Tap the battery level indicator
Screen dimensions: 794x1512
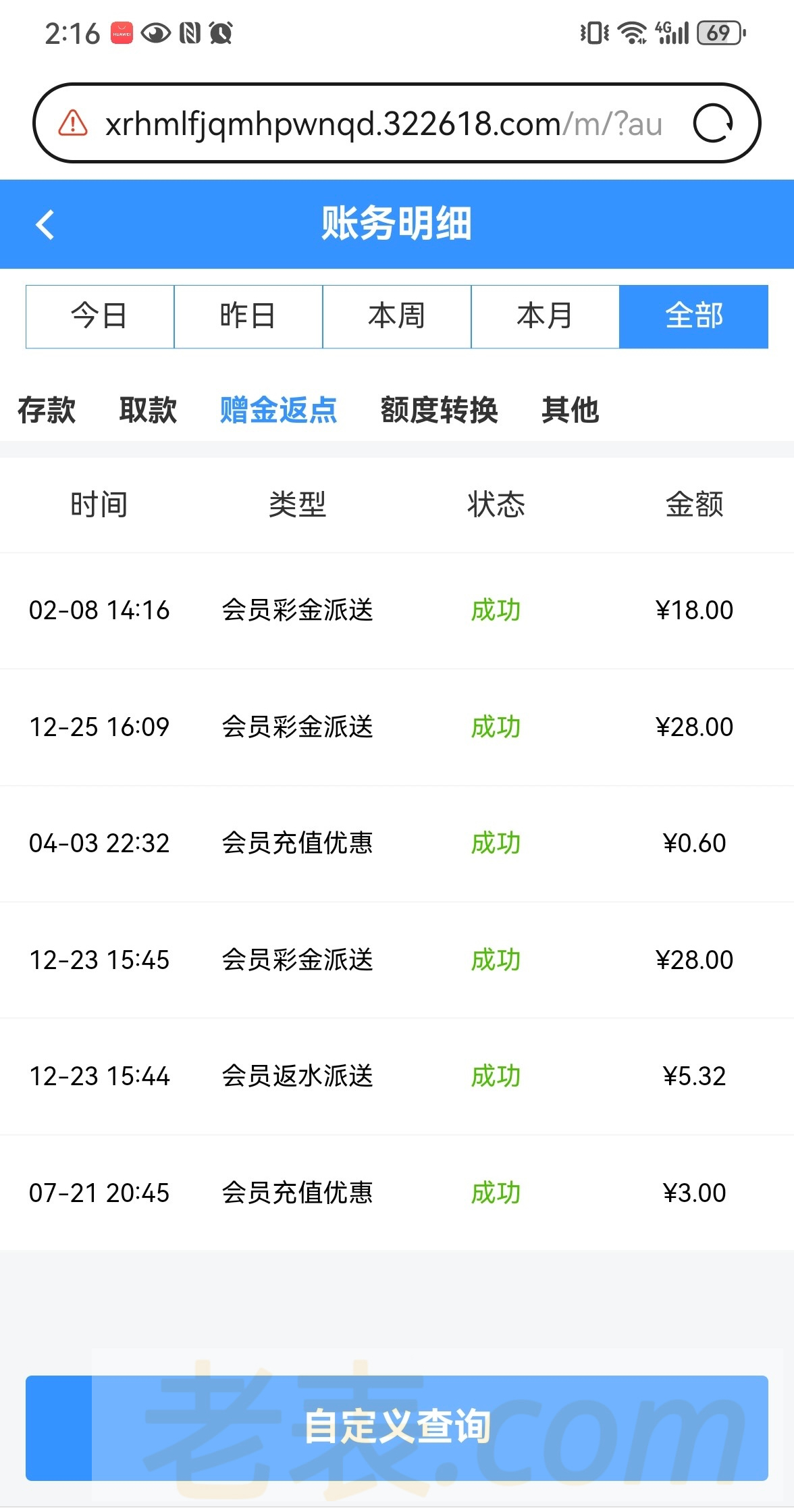tap(721, 32)
